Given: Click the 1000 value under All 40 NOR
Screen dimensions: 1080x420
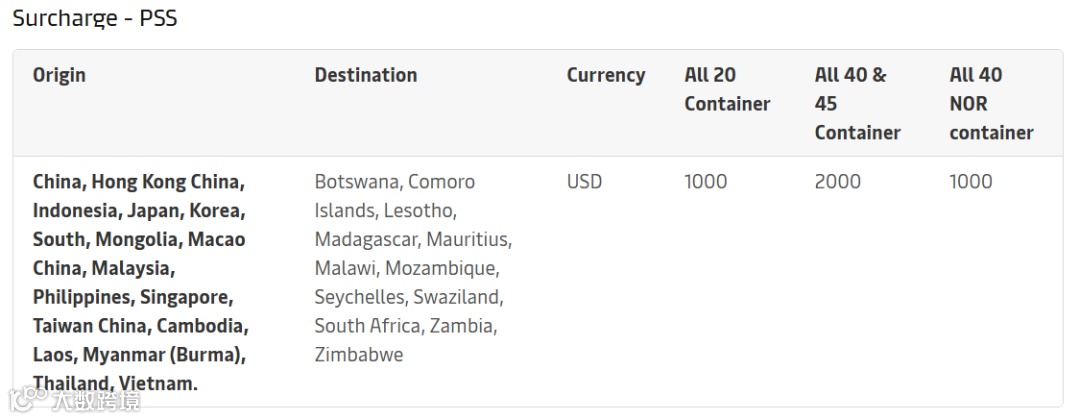Looking at the screenshot, I should [970, 182].
